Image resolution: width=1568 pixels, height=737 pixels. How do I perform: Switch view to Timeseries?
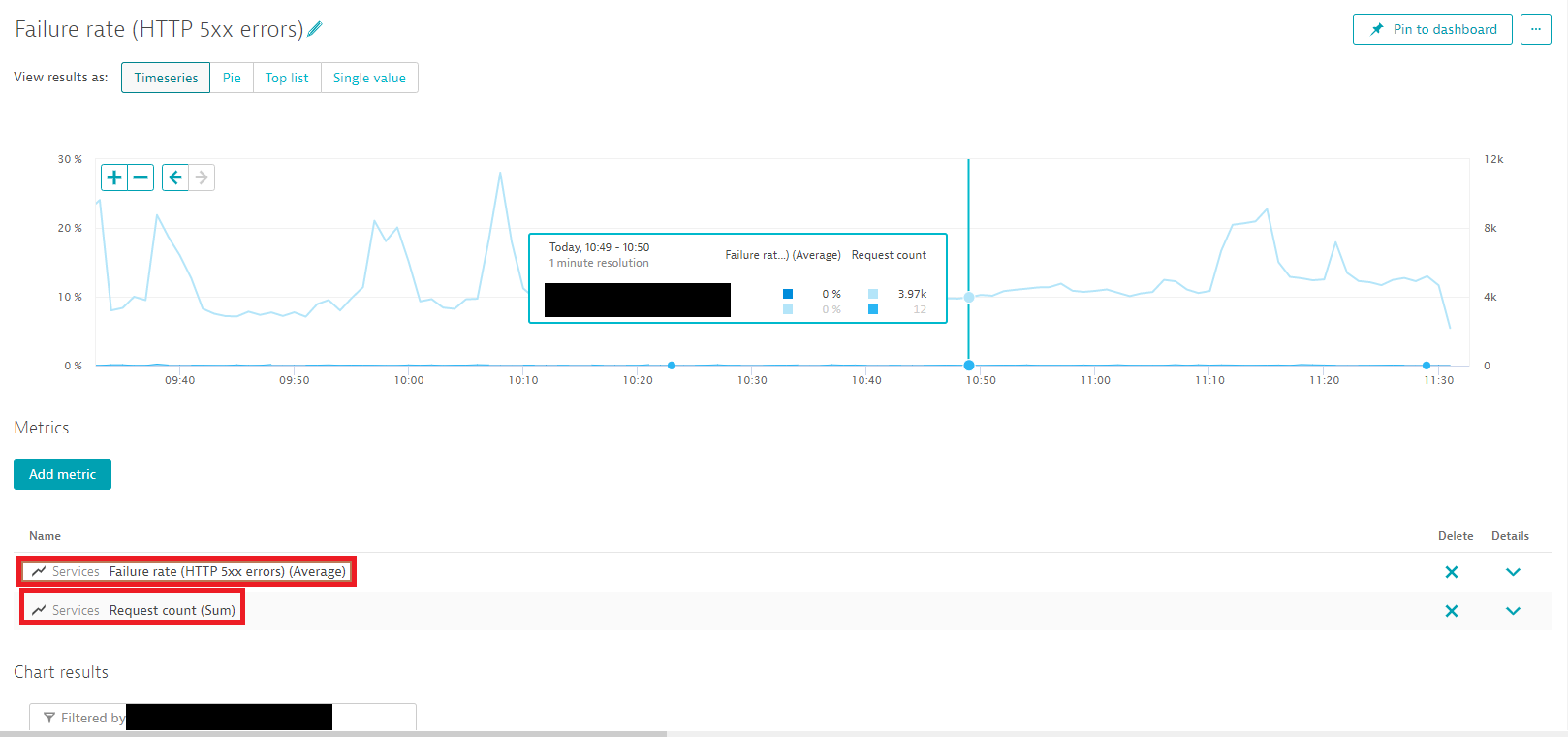tap(166, 78)
